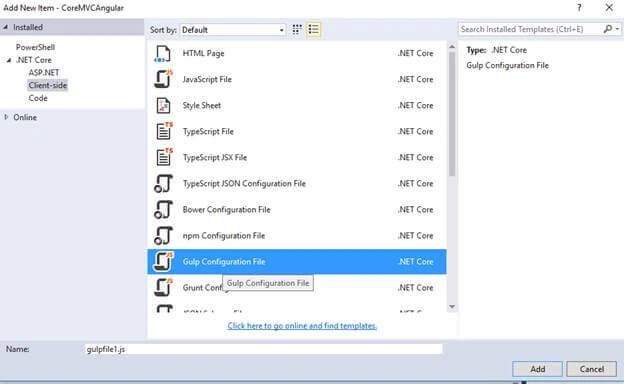The image size is (624, 384).
Task: Open the Sort by Default dropdown
Action: [x=232, y=30]
